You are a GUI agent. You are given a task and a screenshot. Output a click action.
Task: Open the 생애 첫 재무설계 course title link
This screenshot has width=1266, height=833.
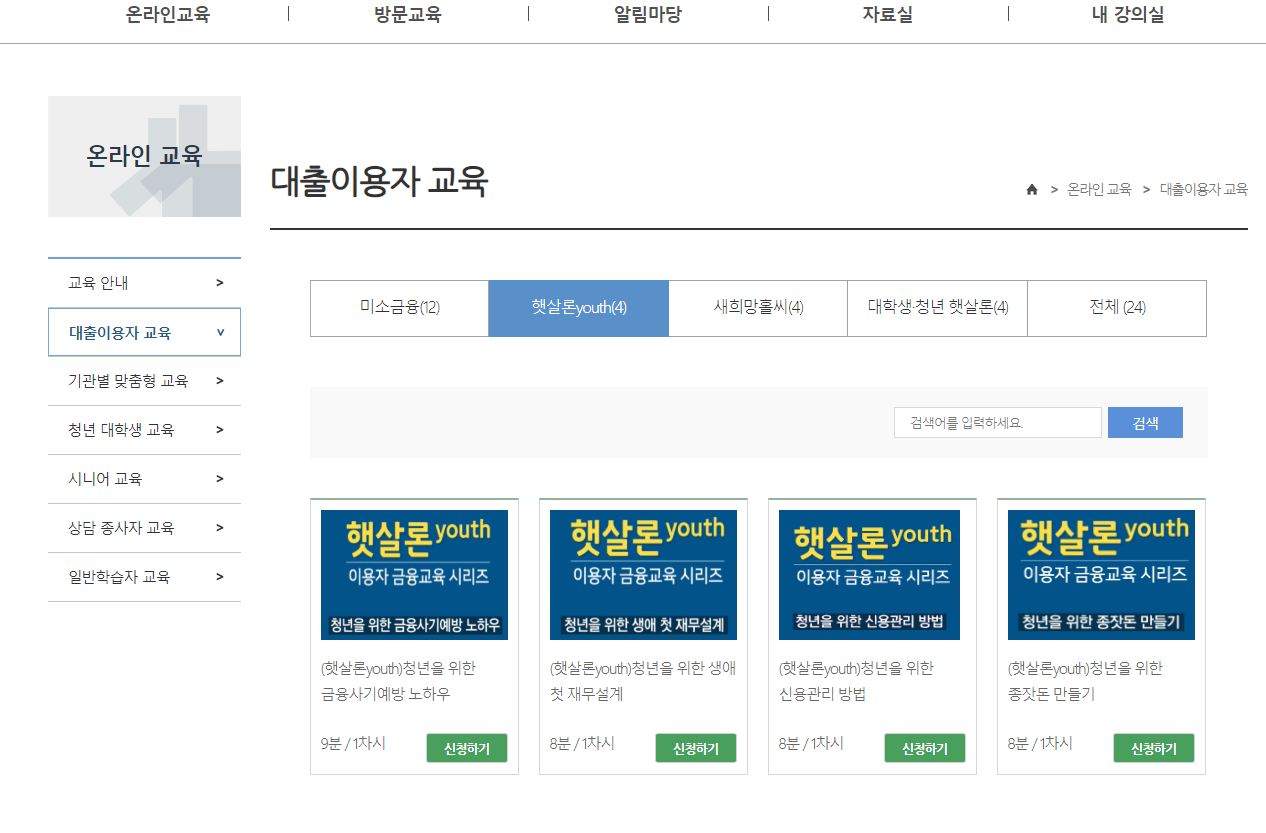pyautogui.click(x=643, y=681)
